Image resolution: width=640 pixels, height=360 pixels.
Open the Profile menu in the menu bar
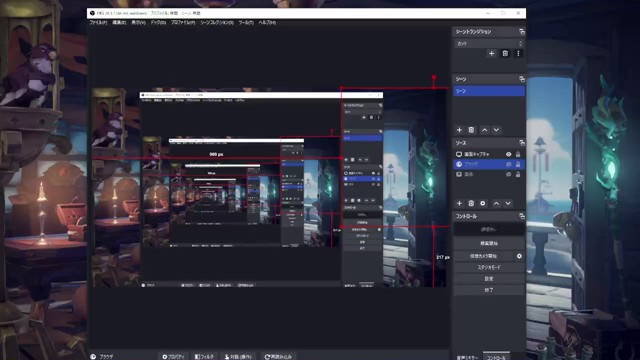click(x=183, y=23)
